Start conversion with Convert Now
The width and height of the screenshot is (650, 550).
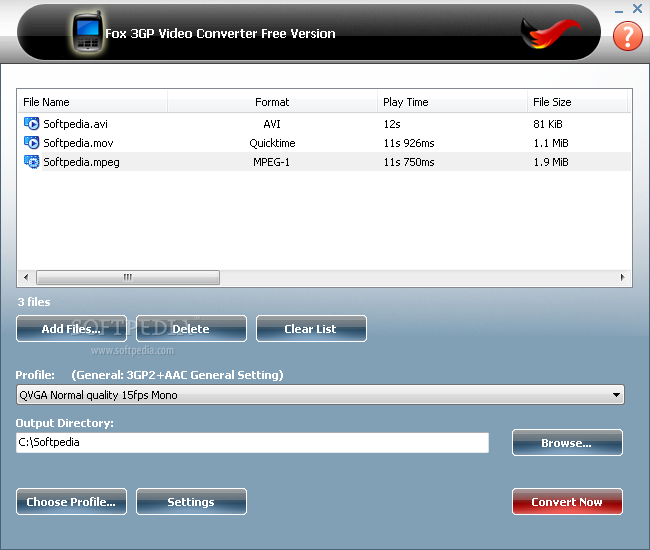567,502
